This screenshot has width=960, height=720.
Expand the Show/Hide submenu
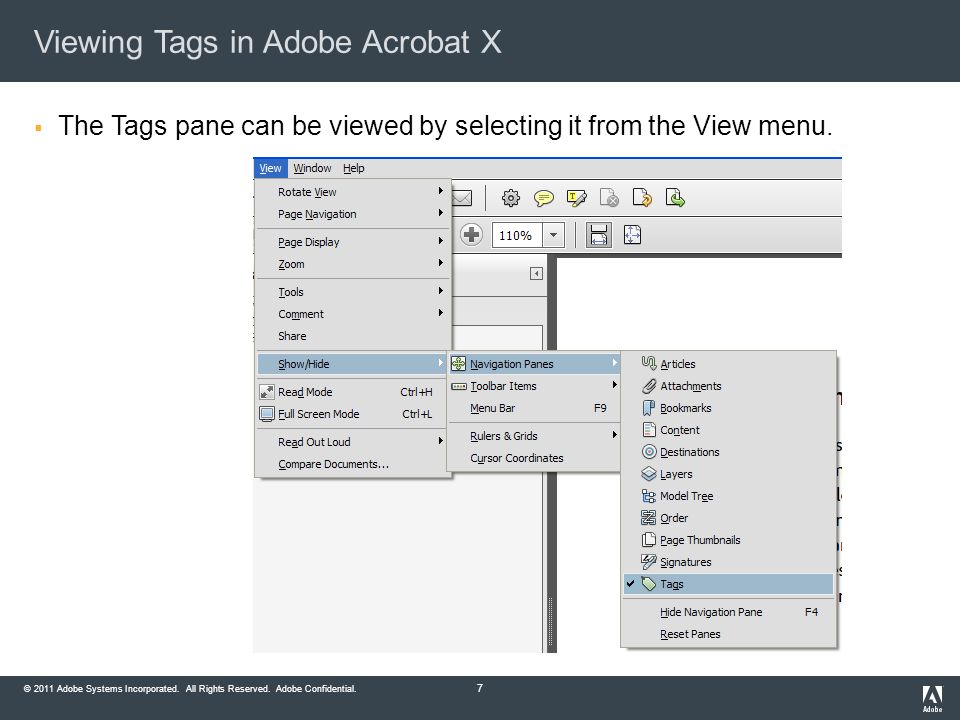click(x=353, y=364)
